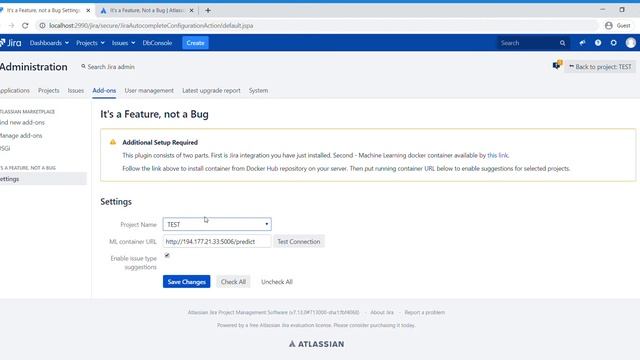Viewport: 640px width, 360px height.
Task: Click Back to project: TEST button
Action: click(600, 67)
